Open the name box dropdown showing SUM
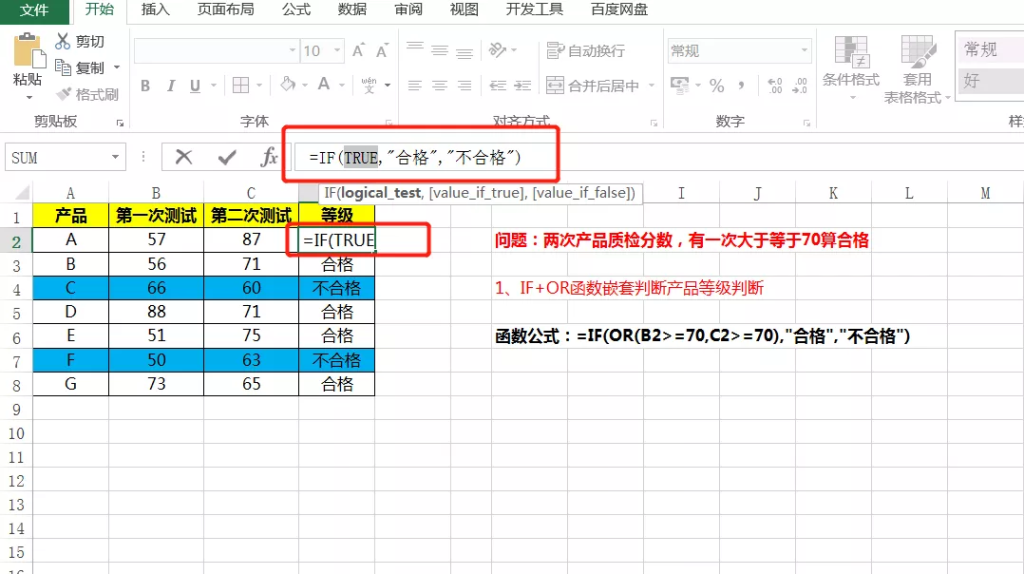This screenshot has height=574, width=1024. [x=115, y=157]
